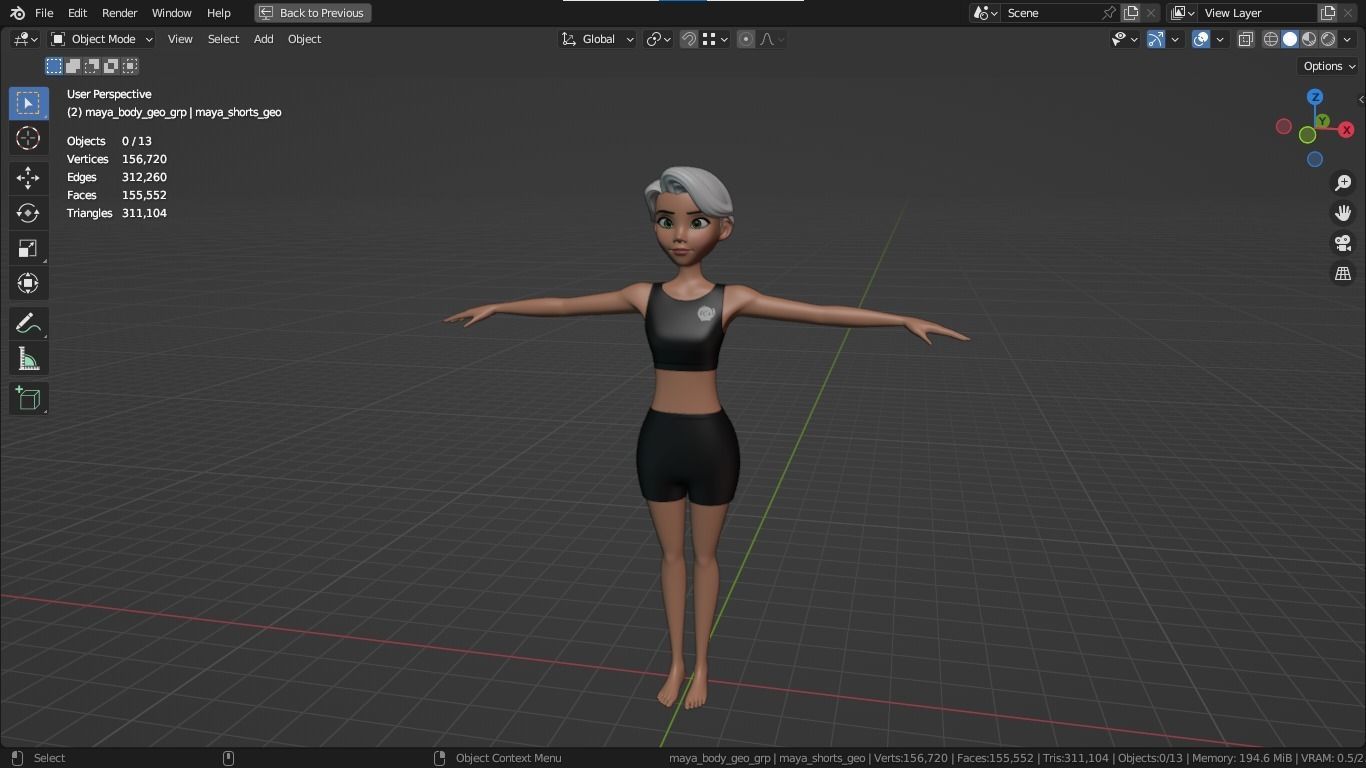Set selection mode to intersect
The width and height of the screenshot is (1366, 768).
[x=130, y=66]
